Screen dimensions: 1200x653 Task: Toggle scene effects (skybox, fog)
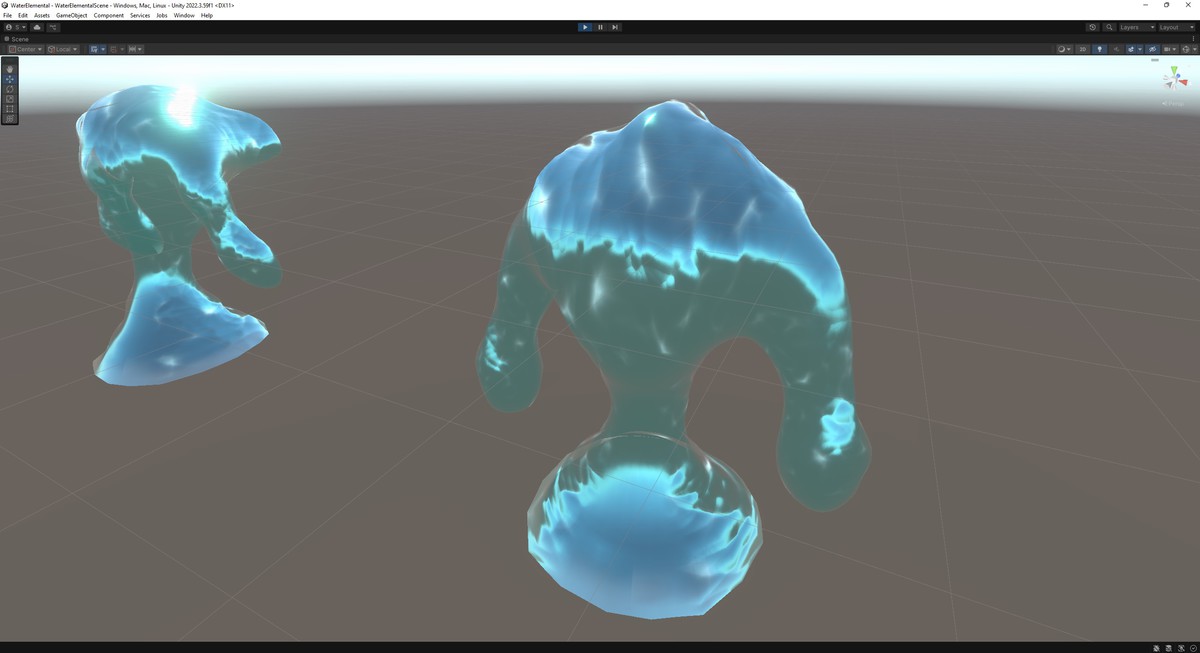(x=1131, y=49)
